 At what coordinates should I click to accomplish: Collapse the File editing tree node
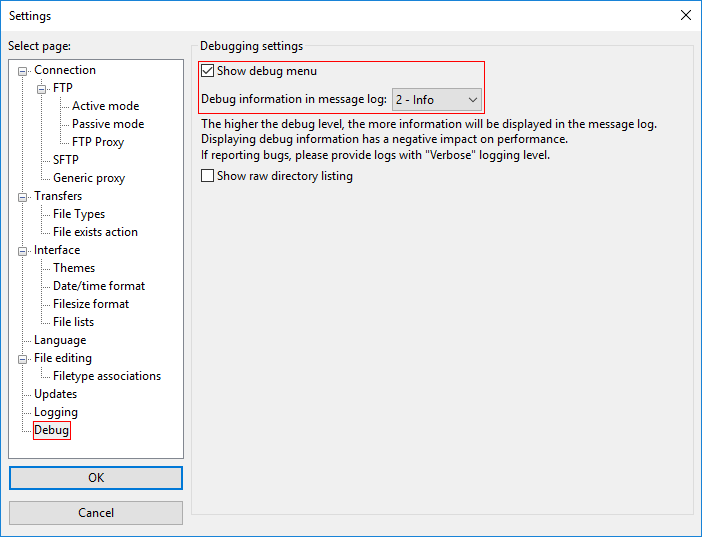(24, 359)
